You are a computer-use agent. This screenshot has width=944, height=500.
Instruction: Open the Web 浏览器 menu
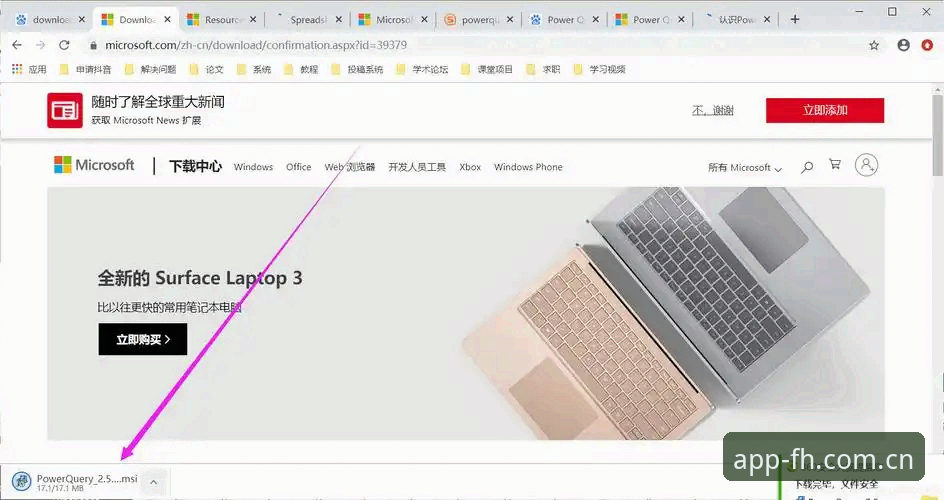(350, 167)
